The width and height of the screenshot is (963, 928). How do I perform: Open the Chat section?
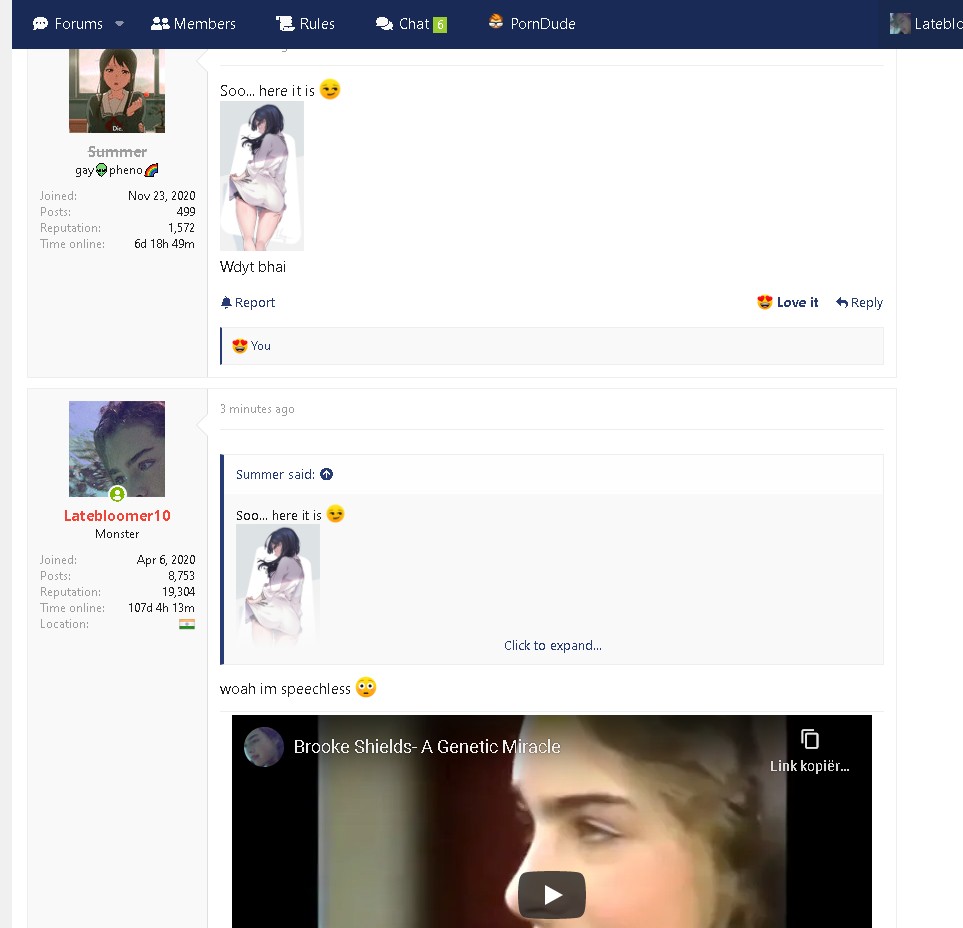[x=402, y=24]
